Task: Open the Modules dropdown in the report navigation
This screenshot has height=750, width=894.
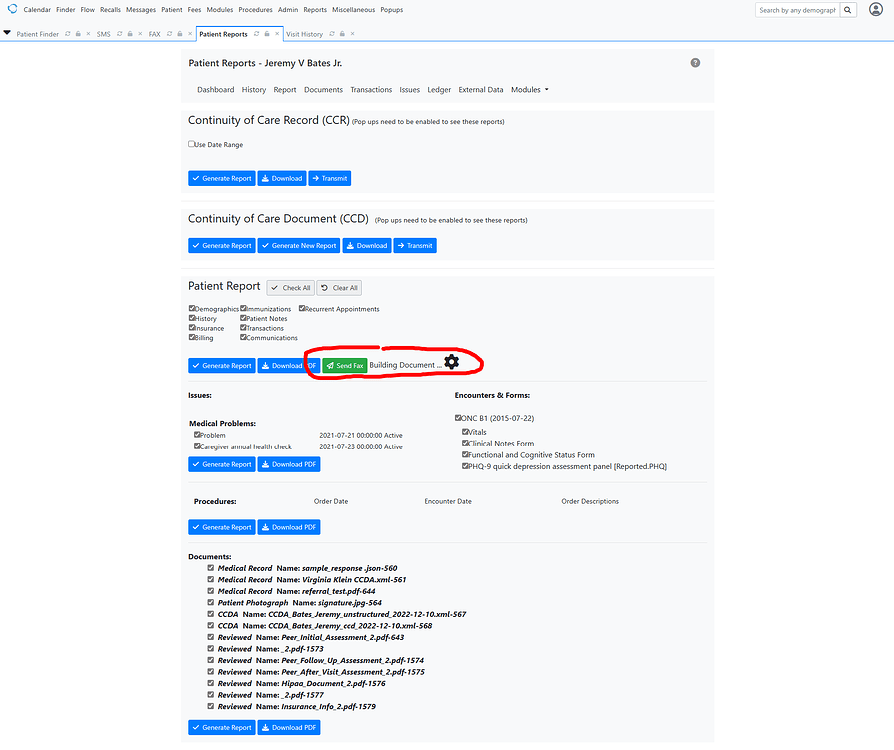Action: (x=530, y=89)
